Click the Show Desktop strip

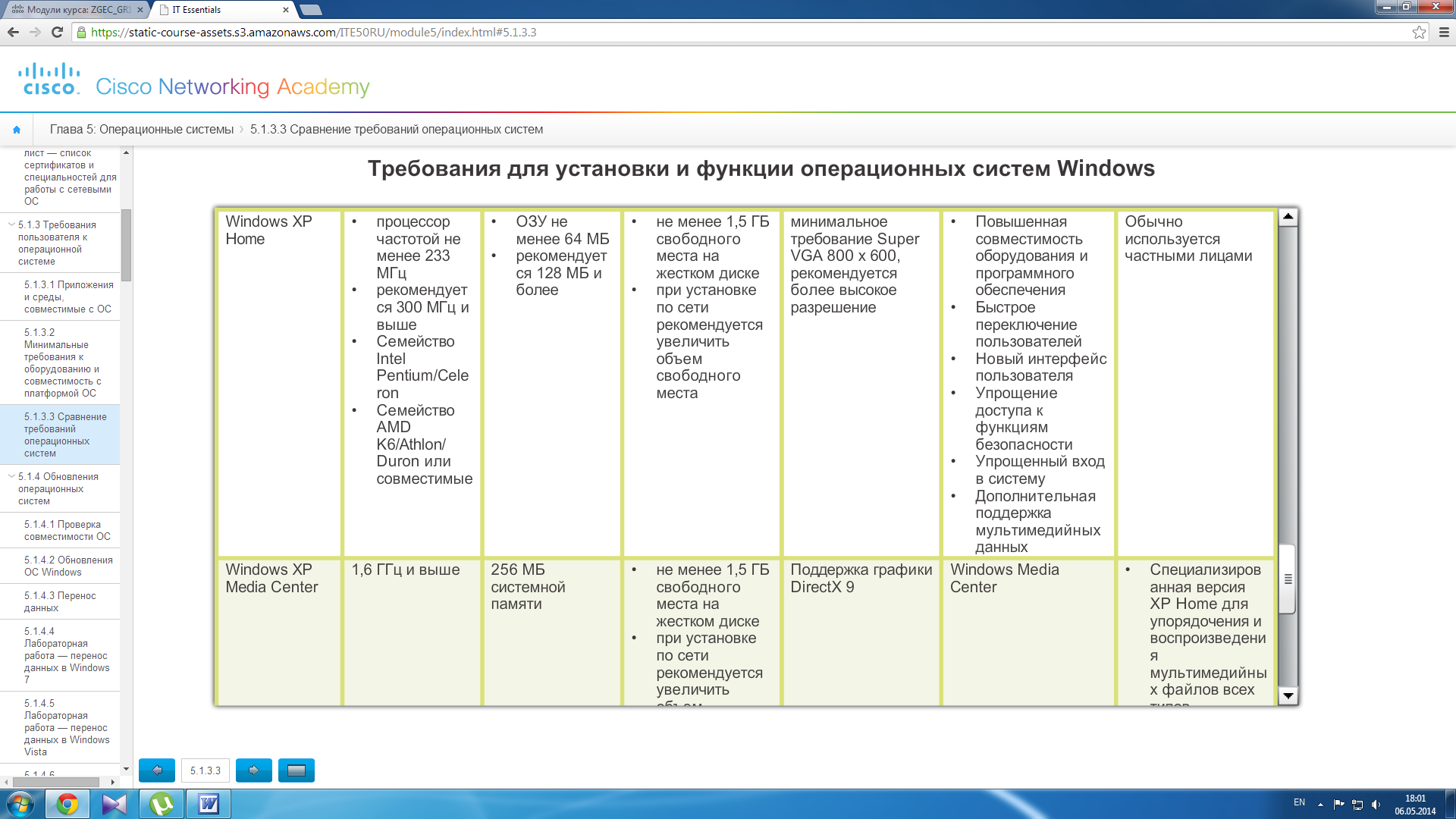1450,804
